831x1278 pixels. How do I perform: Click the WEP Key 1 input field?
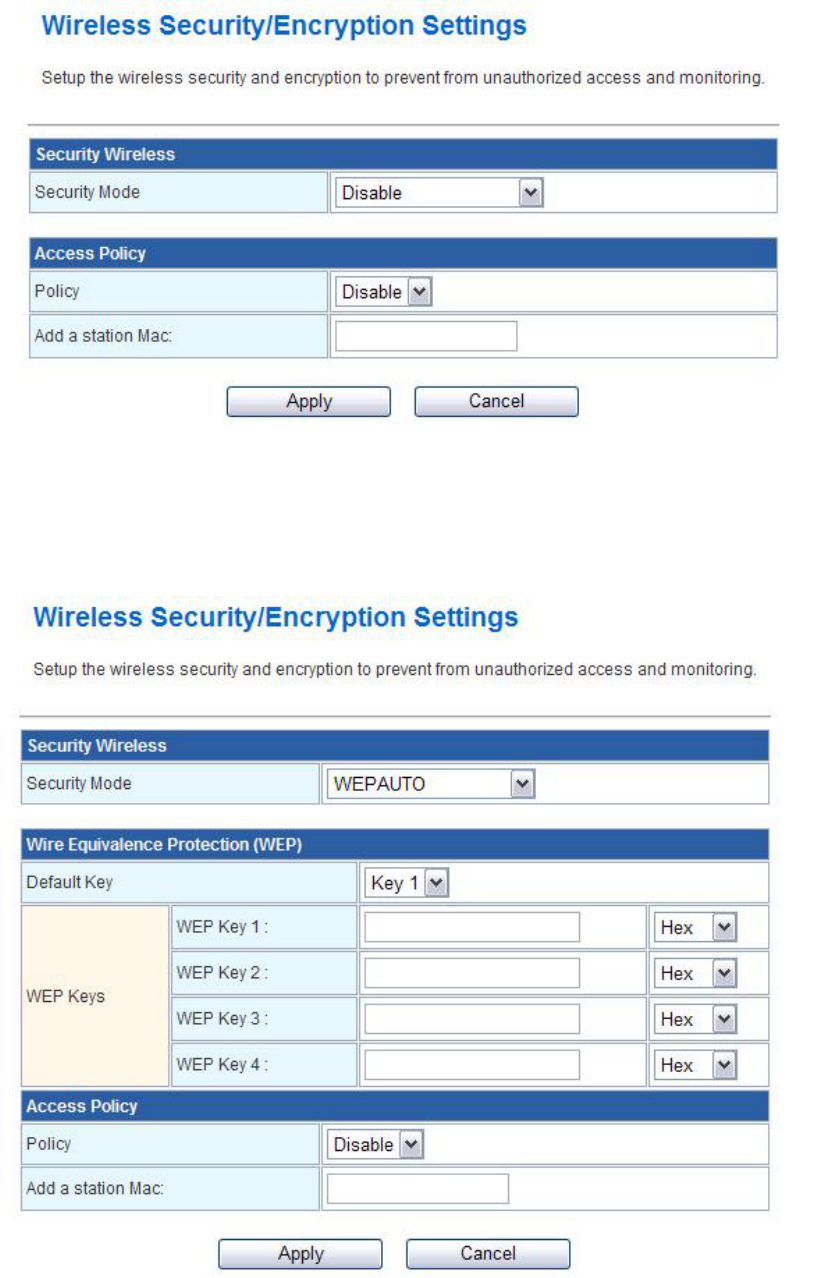pyautogui.click(x=471, y=927)
